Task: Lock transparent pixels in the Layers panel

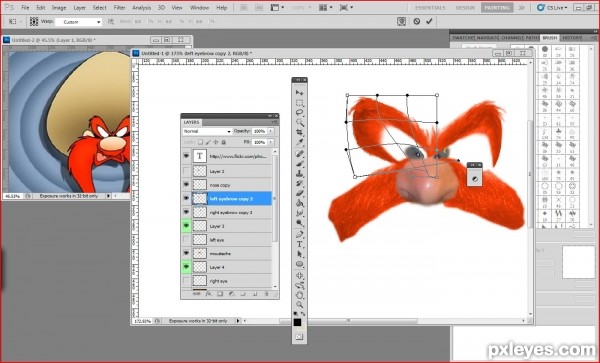Action: [x=200, y=142]
